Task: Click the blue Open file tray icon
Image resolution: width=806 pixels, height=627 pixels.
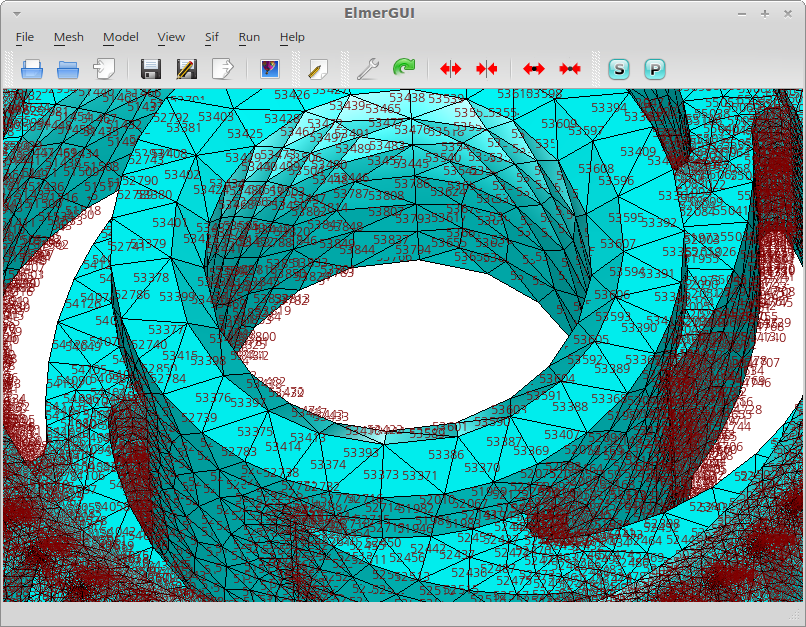Action: click(32, 69)
